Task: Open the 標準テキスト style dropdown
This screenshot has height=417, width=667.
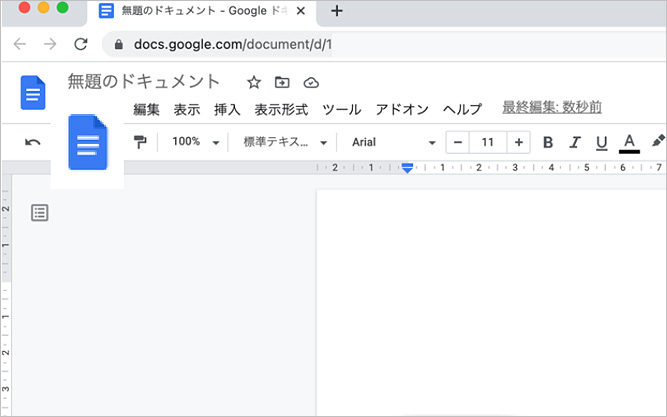Action: coord(284,142)
